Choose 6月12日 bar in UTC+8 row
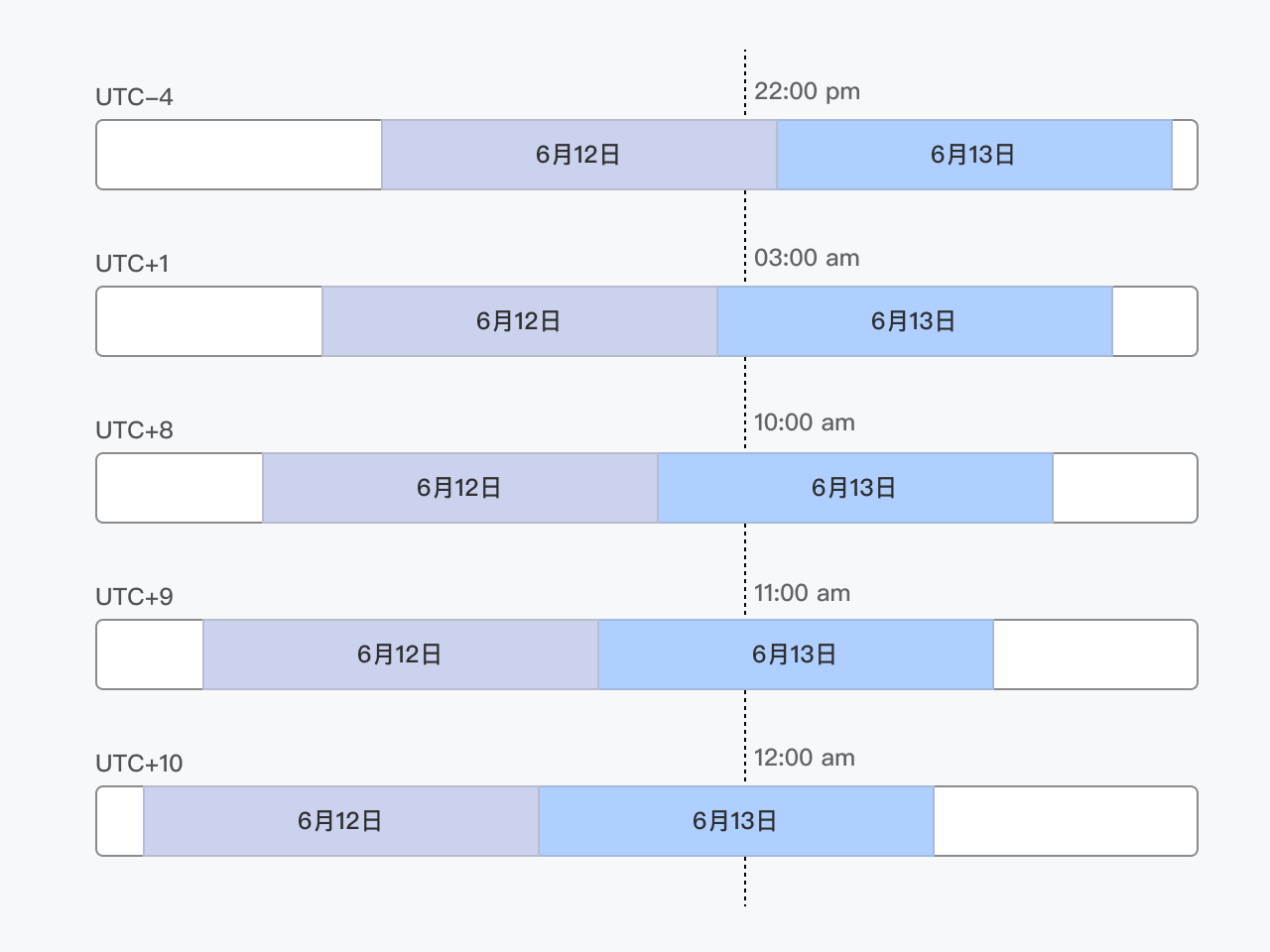This screenshot has height=952, width=1270. [460, 488]
